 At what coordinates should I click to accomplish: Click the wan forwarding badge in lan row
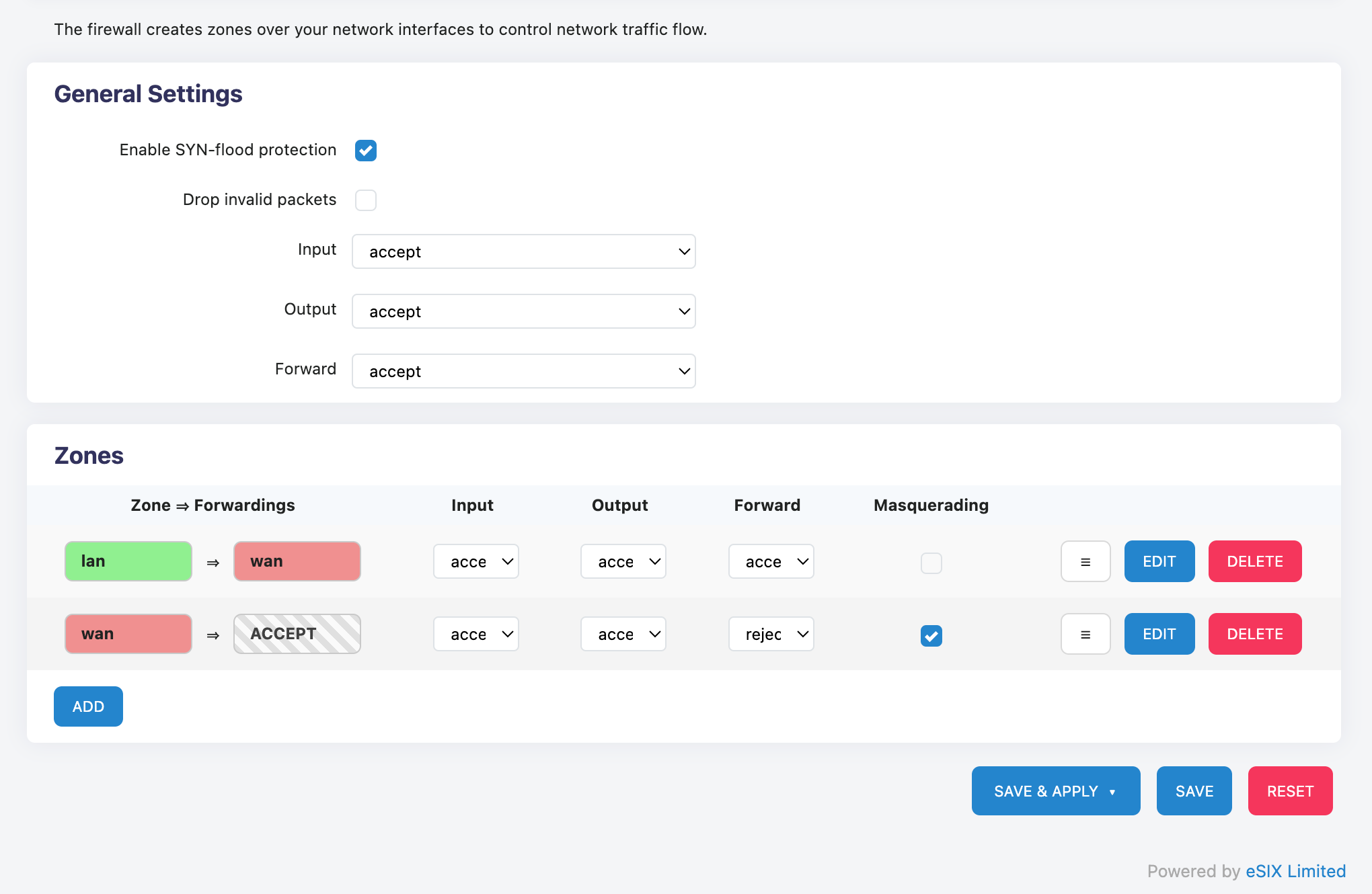click(297, 562)
